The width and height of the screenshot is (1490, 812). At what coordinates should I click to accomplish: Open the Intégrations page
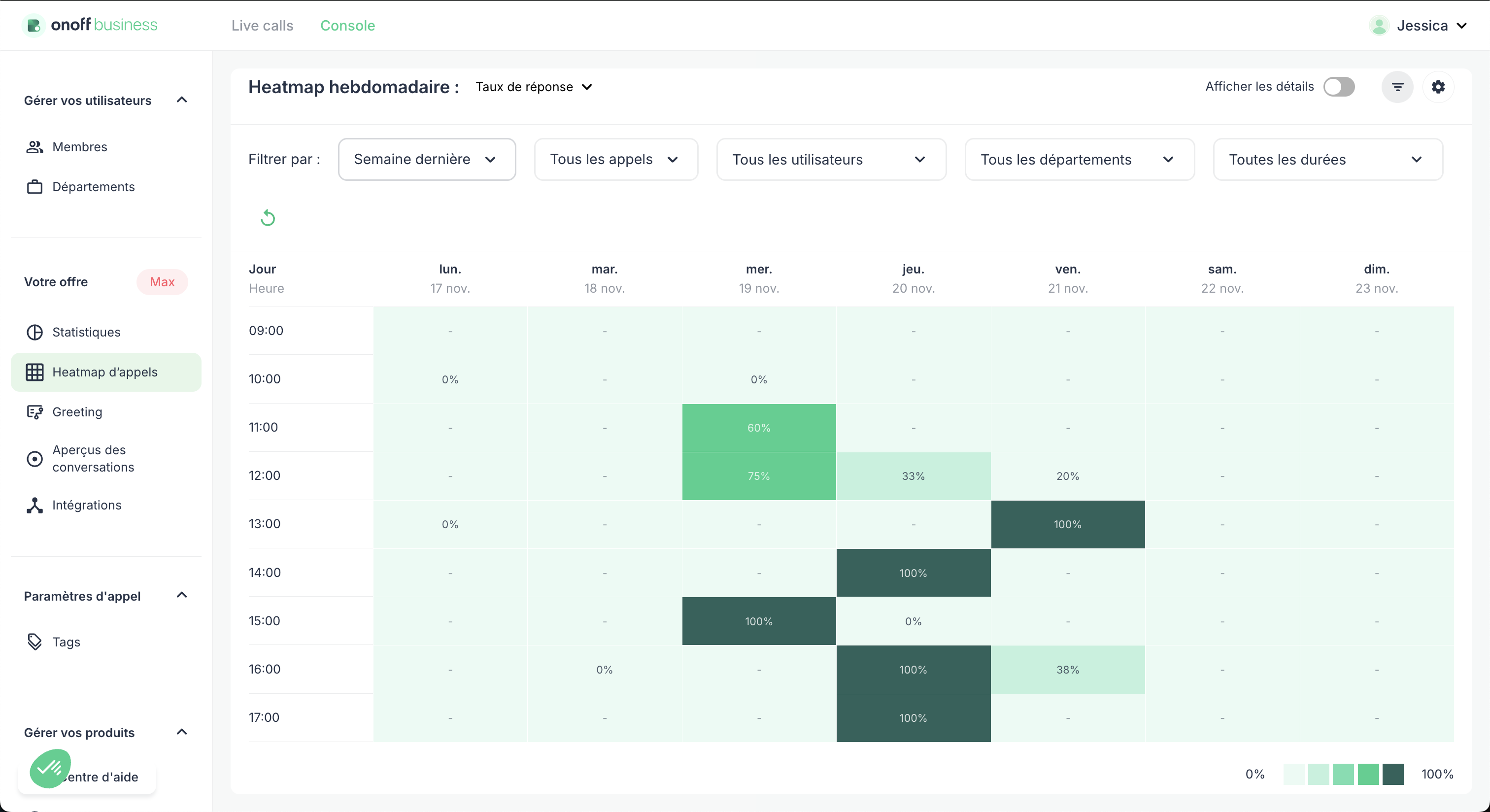coord(106,505)
